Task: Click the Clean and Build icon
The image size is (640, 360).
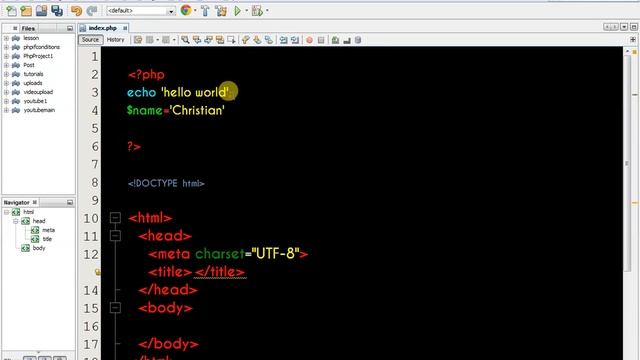Action: pos(221,11)
